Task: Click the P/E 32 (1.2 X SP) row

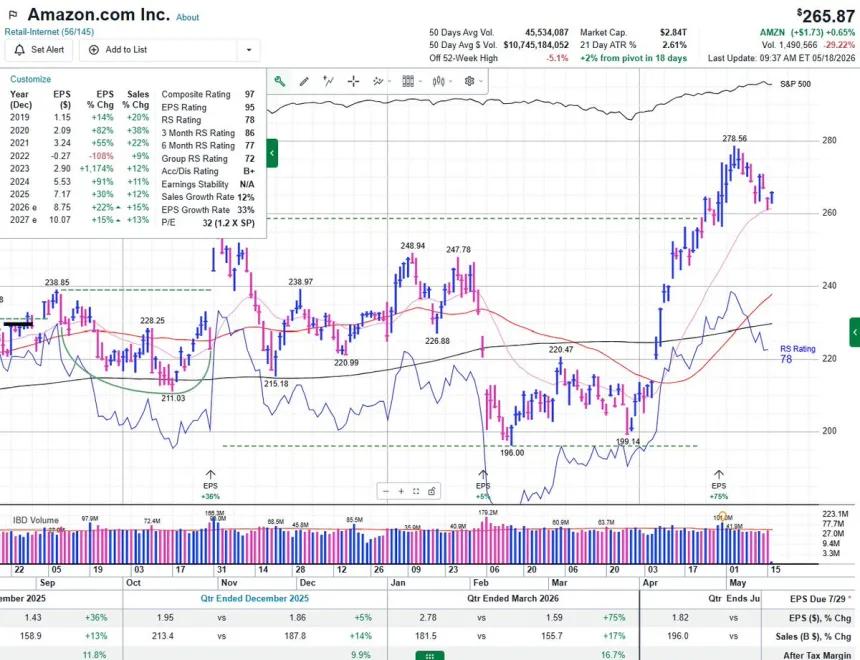Action: 208,223
